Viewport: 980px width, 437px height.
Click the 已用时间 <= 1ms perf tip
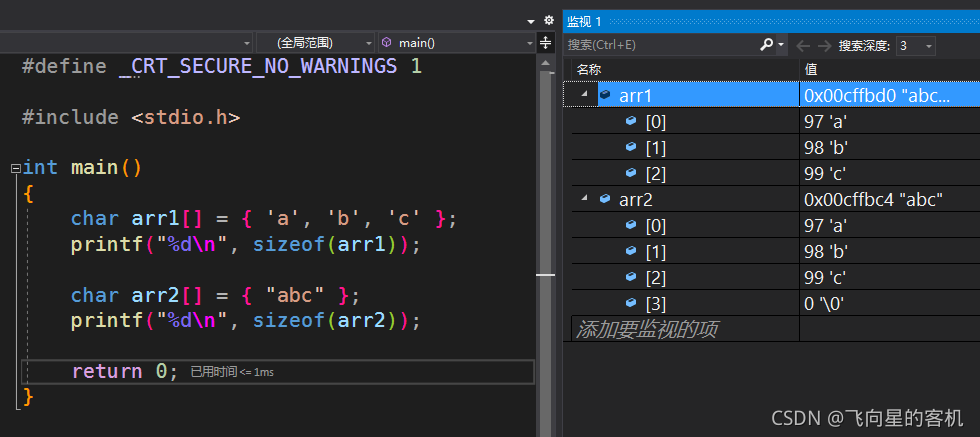pyautogui.click(x=232, y=373)
